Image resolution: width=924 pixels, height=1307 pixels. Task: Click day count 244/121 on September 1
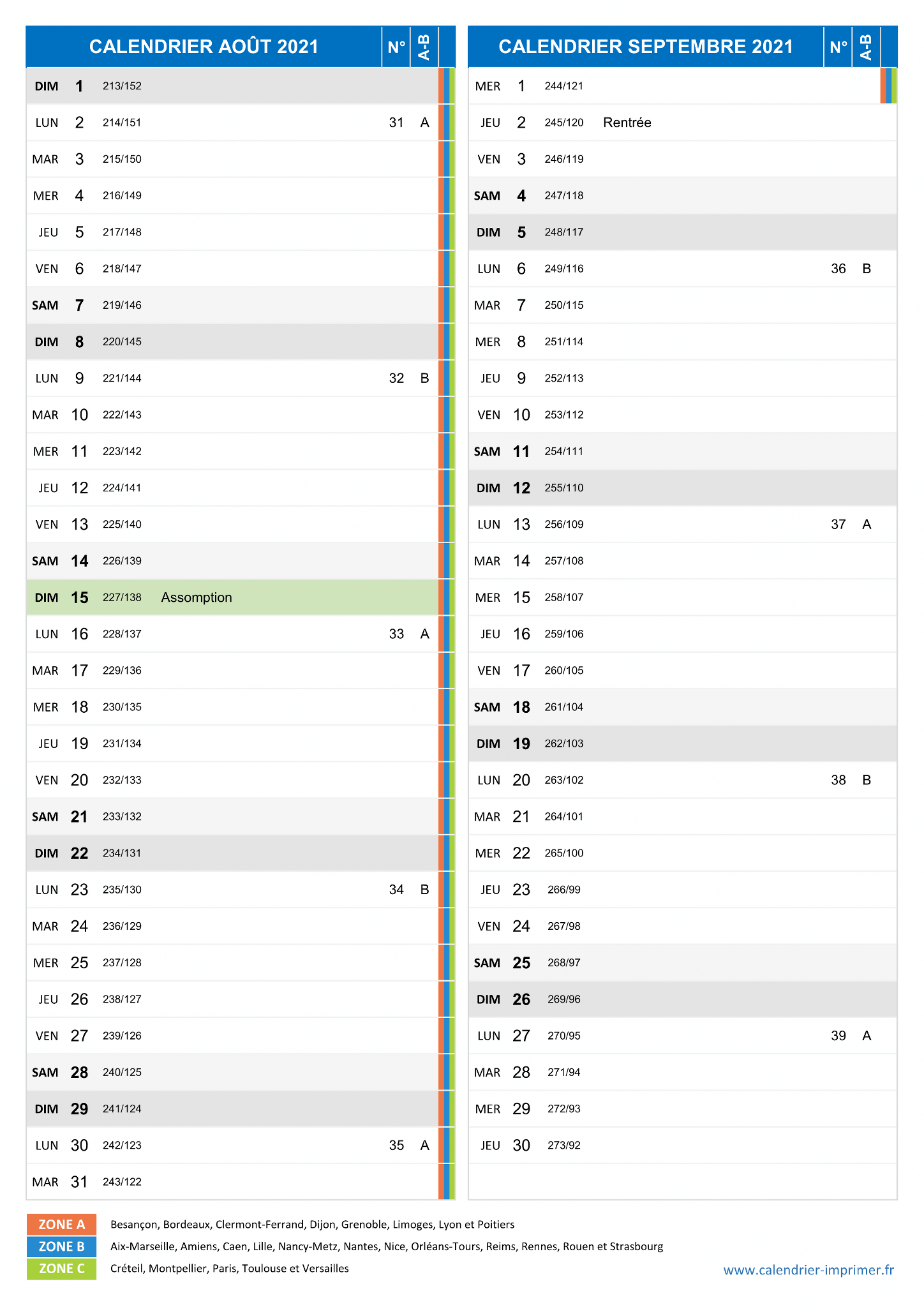tap(564, 86)
